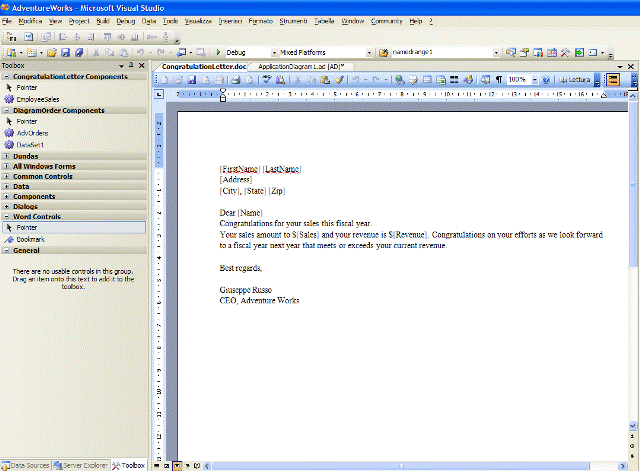Expand the Dundas toolbox group
The image size is (640, 471).
[x=6, y=156]
